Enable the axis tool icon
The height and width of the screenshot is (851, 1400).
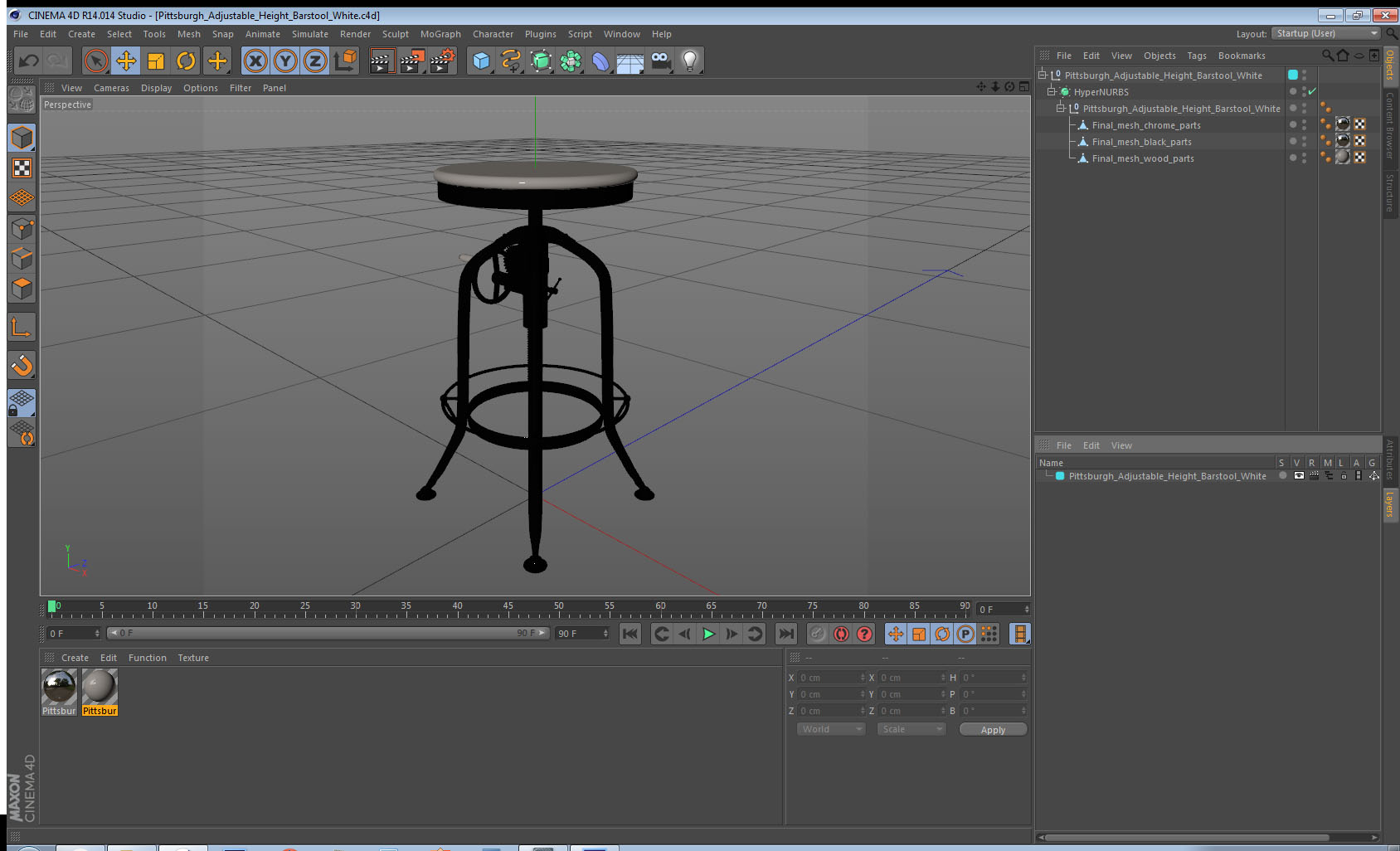(x=22, y=328)
